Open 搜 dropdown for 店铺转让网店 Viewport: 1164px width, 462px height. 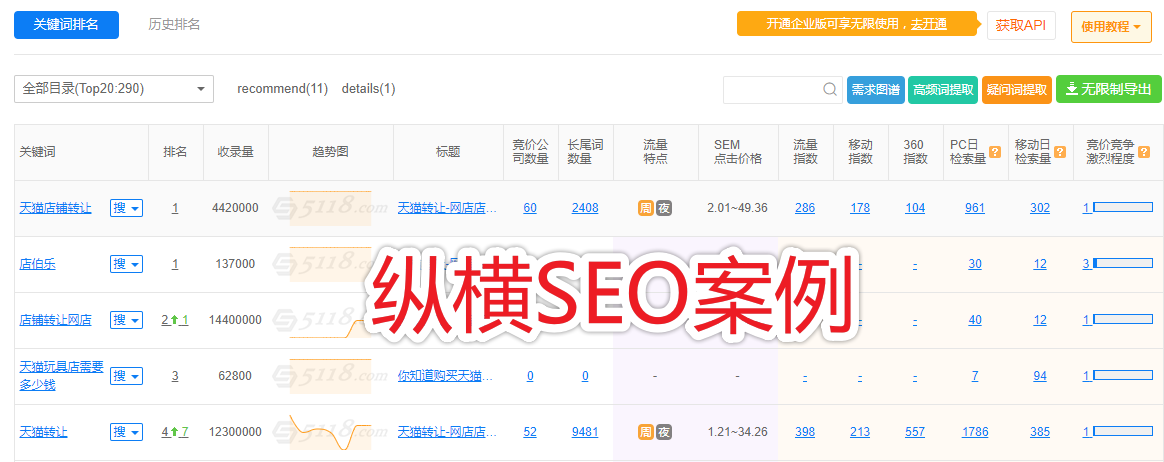pyautogui.click(x=126, y=320)
